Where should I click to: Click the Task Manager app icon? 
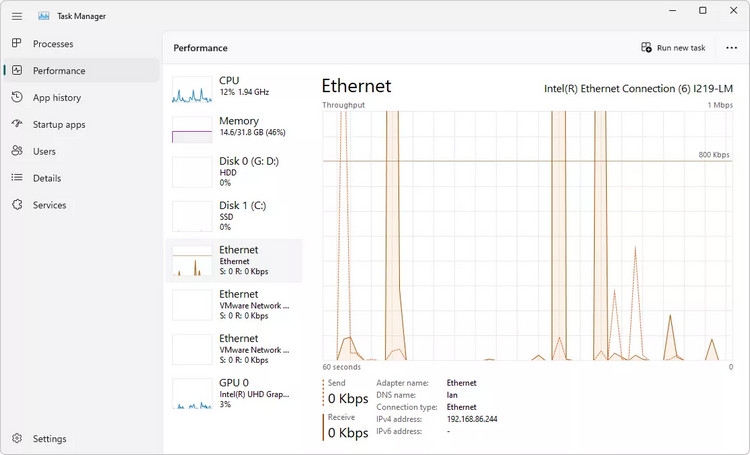[x=44, y=16]
